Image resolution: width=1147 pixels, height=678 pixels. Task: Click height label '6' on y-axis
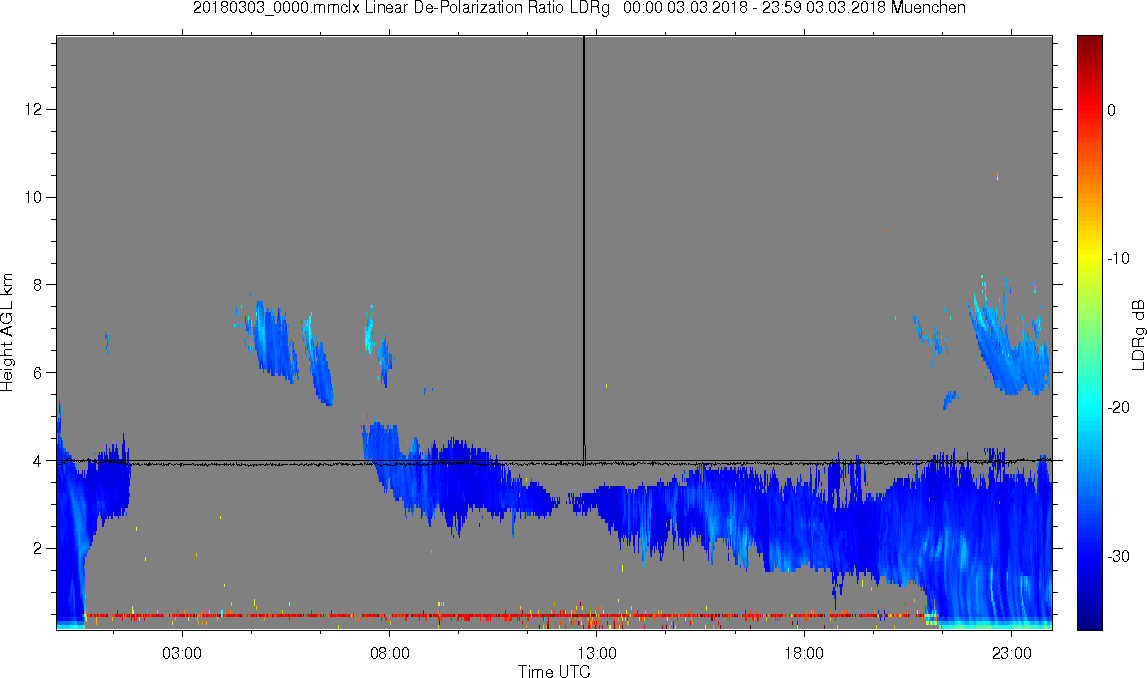click(x=37, y=373)
